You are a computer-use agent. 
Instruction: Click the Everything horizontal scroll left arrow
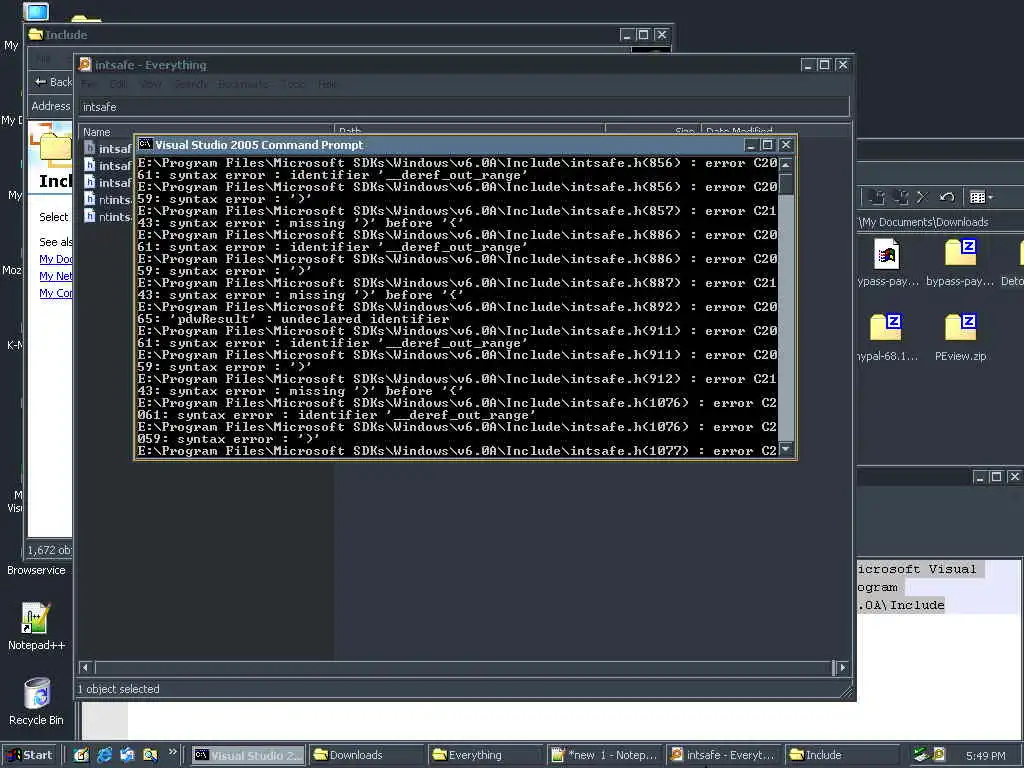coord(85,667)
